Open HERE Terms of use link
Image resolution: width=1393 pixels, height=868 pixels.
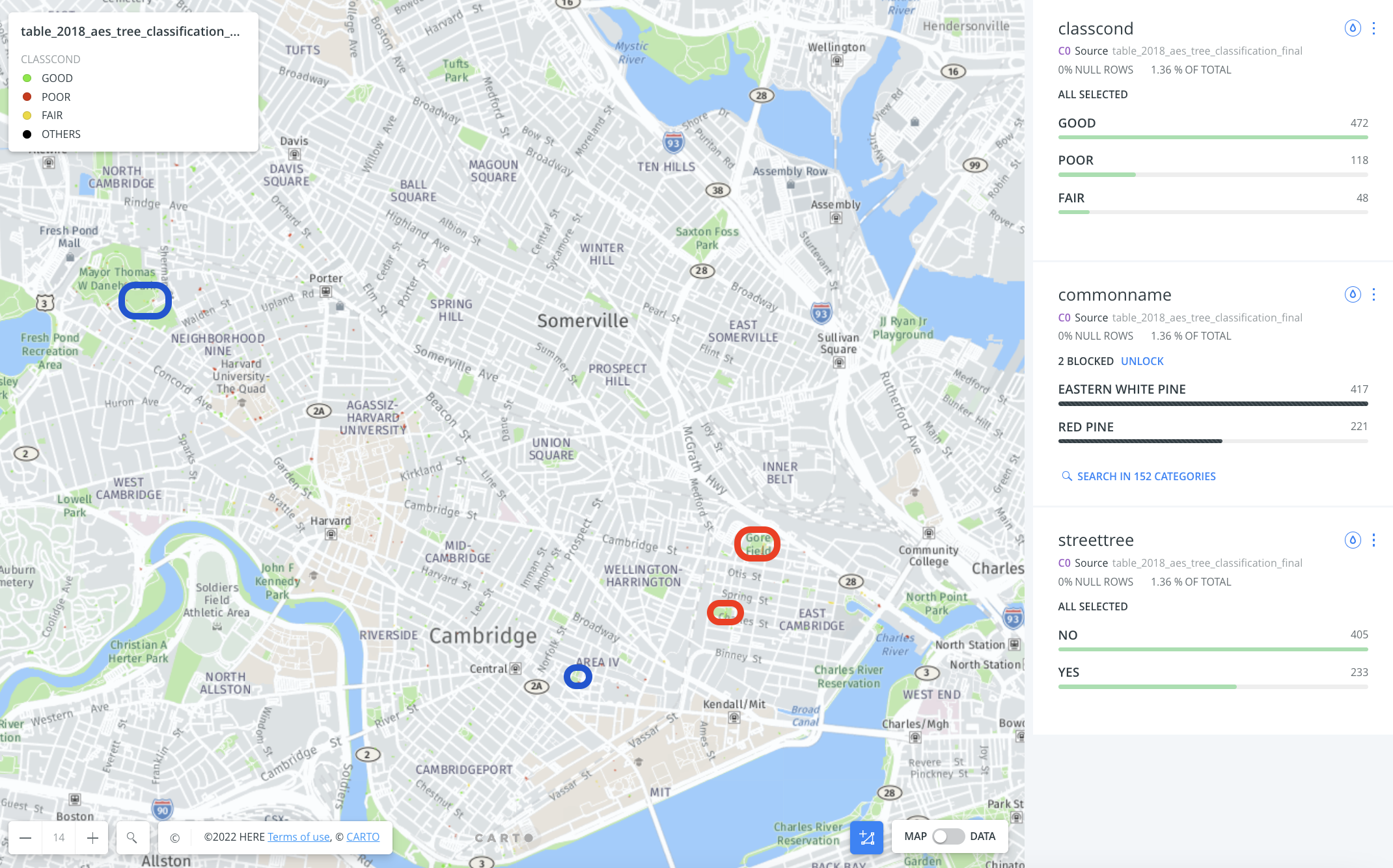pos(299,837)
